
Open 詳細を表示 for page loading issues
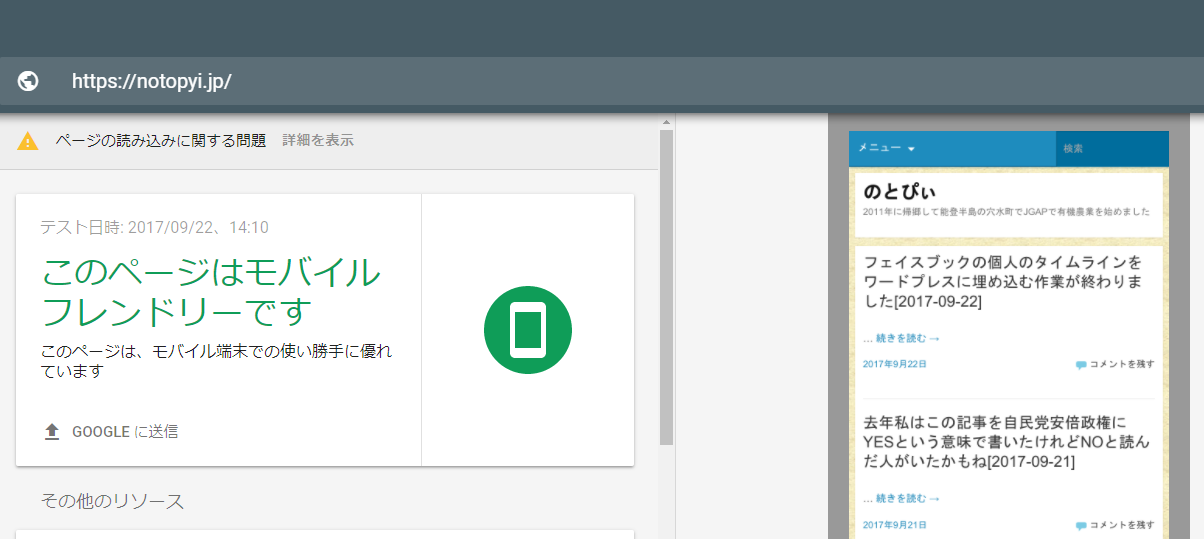pos(317,140)
